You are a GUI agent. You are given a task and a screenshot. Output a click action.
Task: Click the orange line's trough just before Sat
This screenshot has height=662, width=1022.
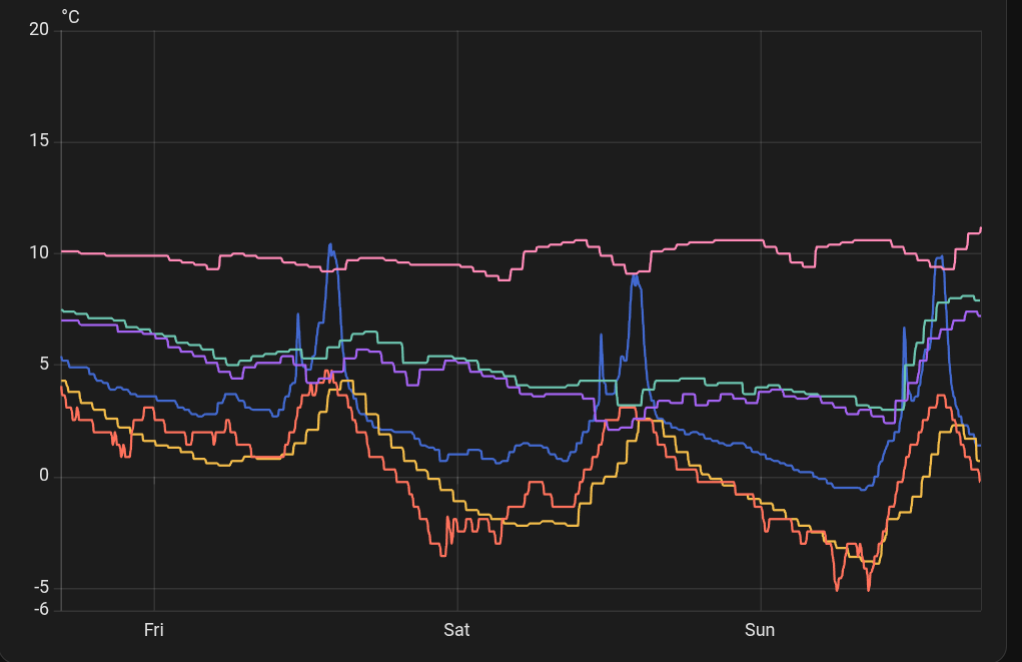pos(443,555)
